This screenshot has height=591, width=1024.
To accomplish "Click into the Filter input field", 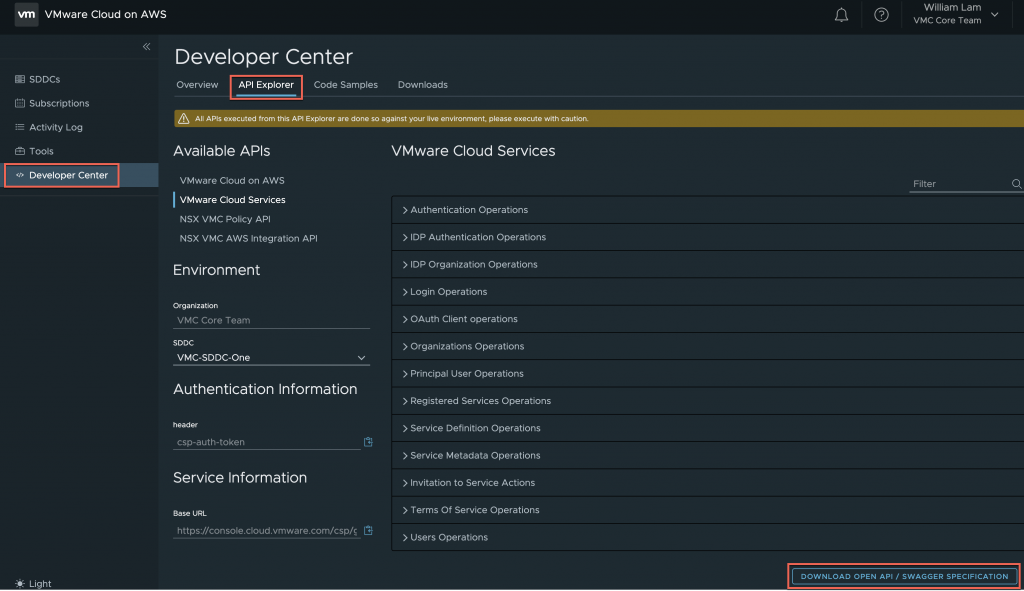I will click(958, 184).
